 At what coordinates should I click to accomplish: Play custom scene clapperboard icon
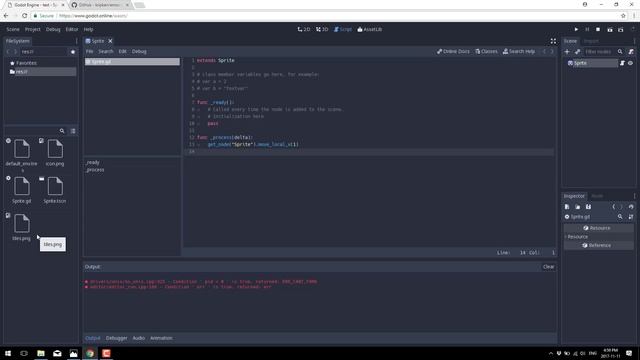click(620, 29)
